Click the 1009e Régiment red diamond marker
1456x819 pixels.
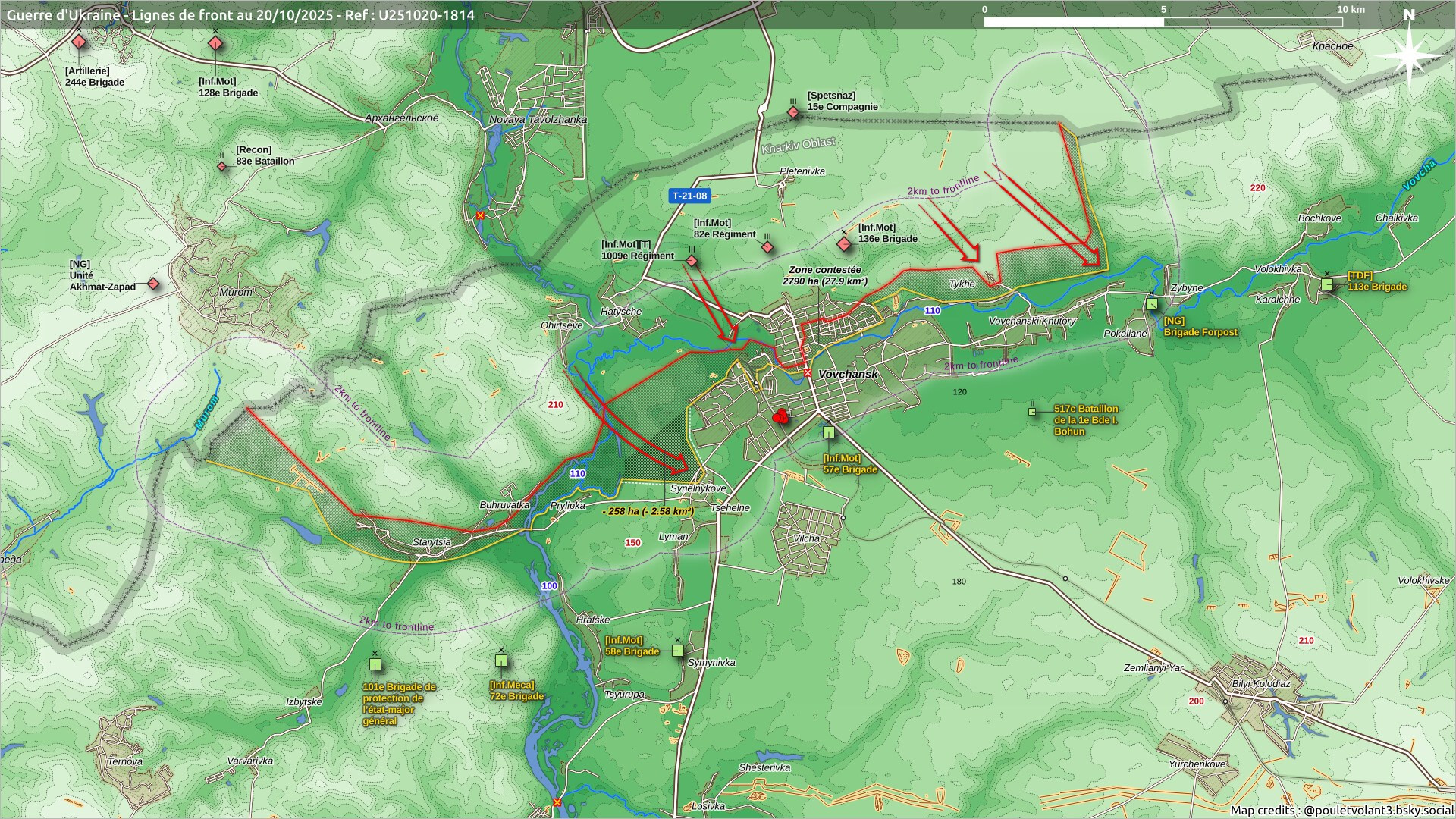coord(692,262)
